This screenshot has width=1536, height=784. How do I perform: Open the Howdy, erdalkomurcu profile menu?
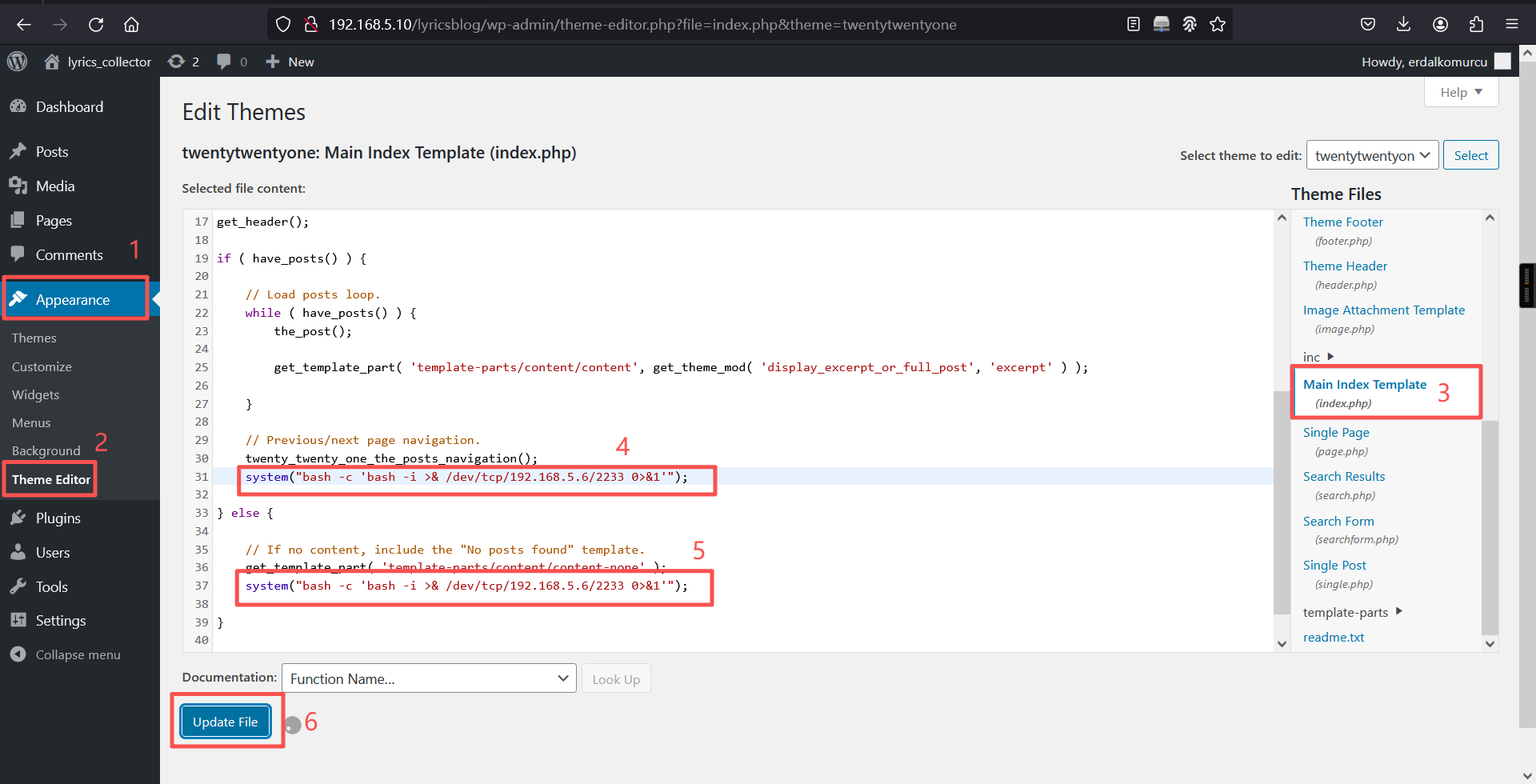1435,62
